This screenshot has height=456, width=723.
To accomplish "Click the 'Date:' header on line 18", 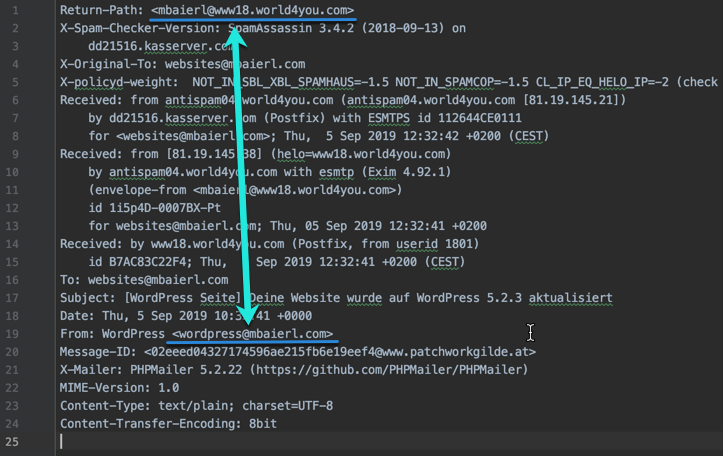I will tap(77, 316).
